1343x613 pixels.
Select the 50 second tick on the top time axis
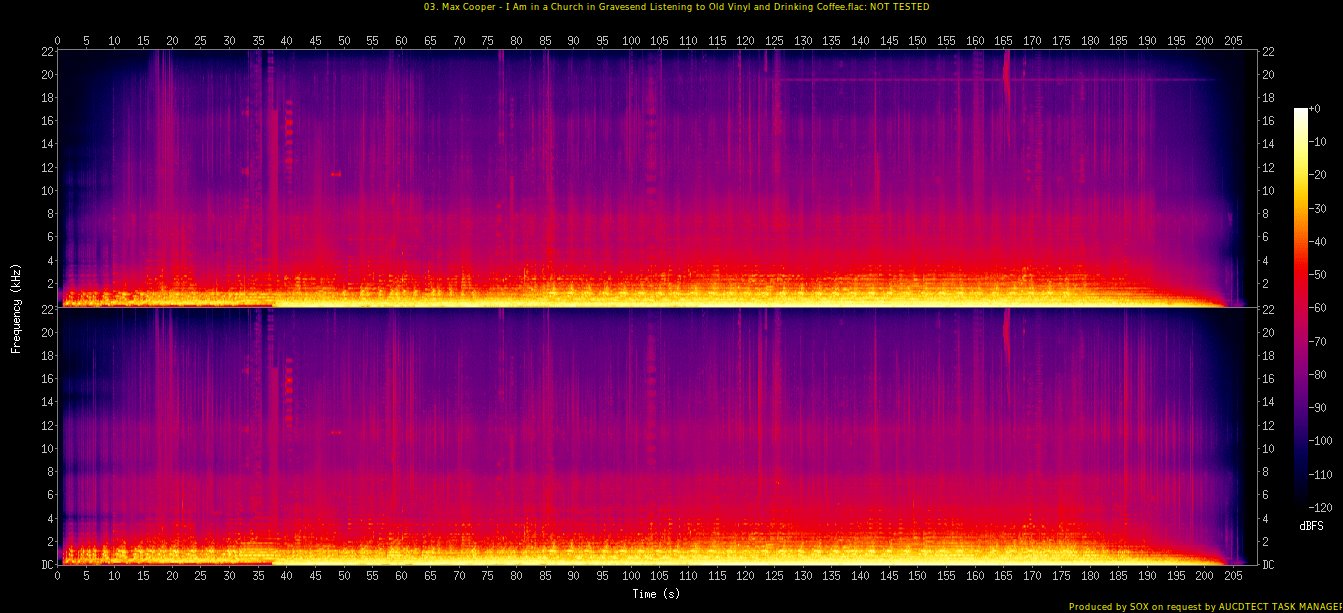click(344, 40)
